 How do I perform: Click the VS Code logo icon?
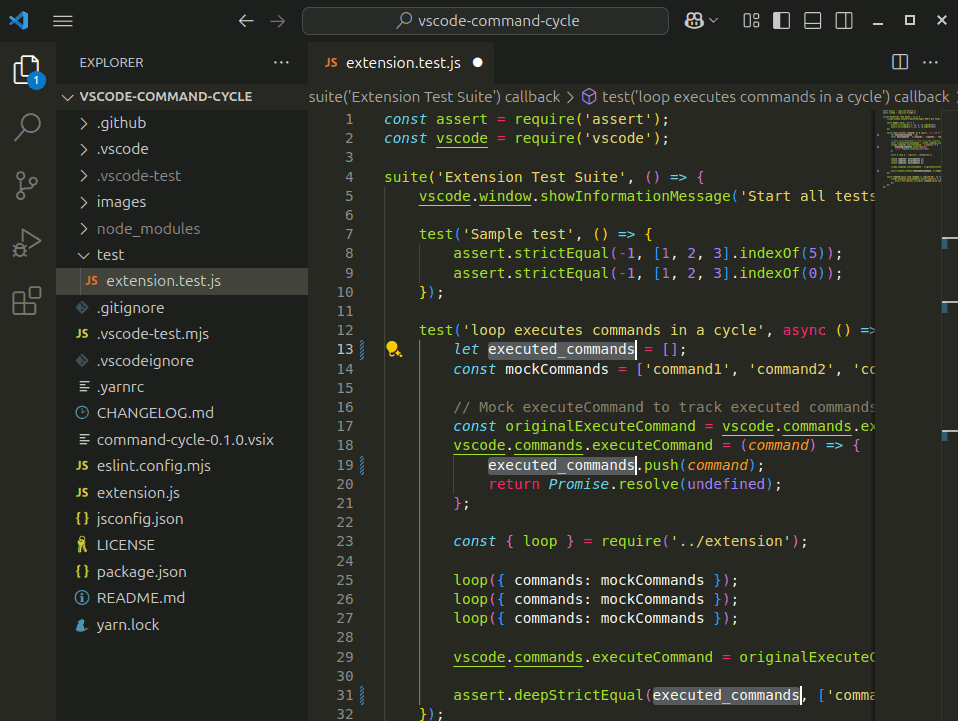coord(19,21)
